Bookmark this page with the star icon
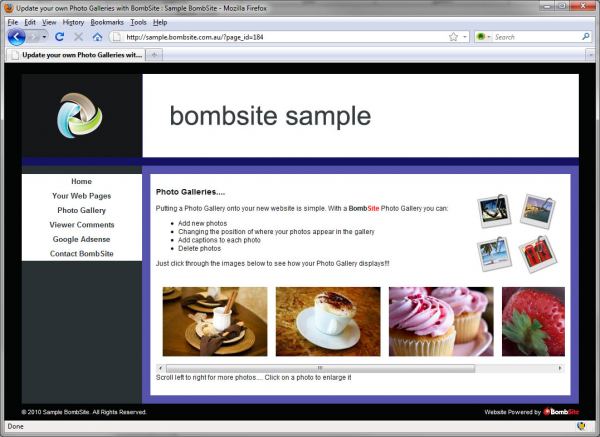600x437 pixels. 453,37
